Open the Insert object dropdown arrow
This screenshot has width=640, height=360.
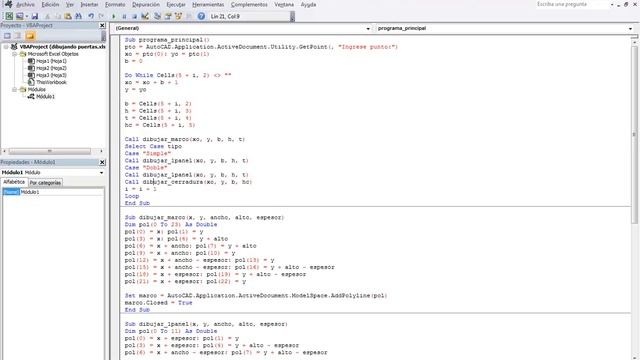click(x=27, y=16)
